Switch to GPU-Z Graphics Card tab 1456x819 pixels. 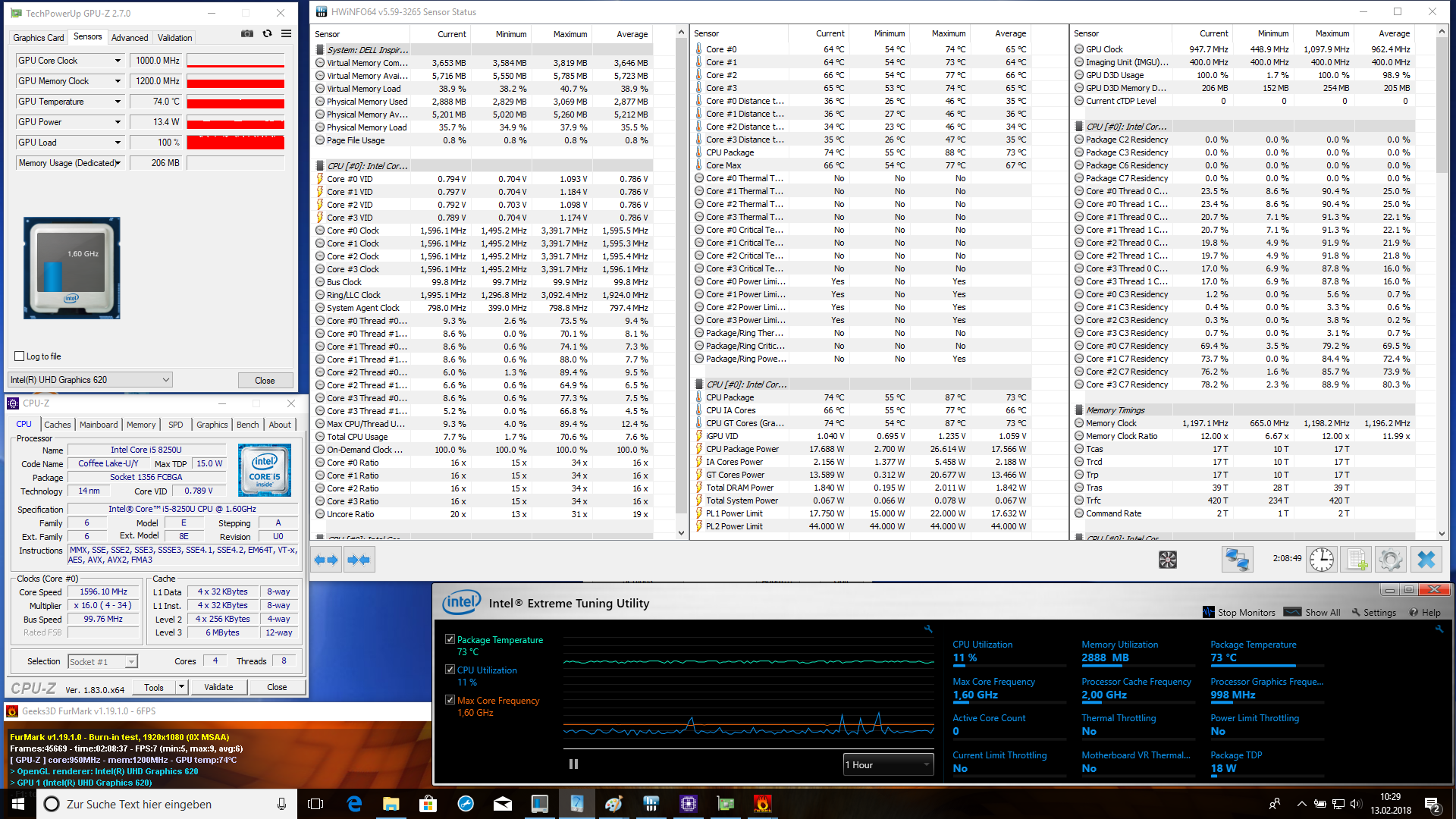pos(39,37)
